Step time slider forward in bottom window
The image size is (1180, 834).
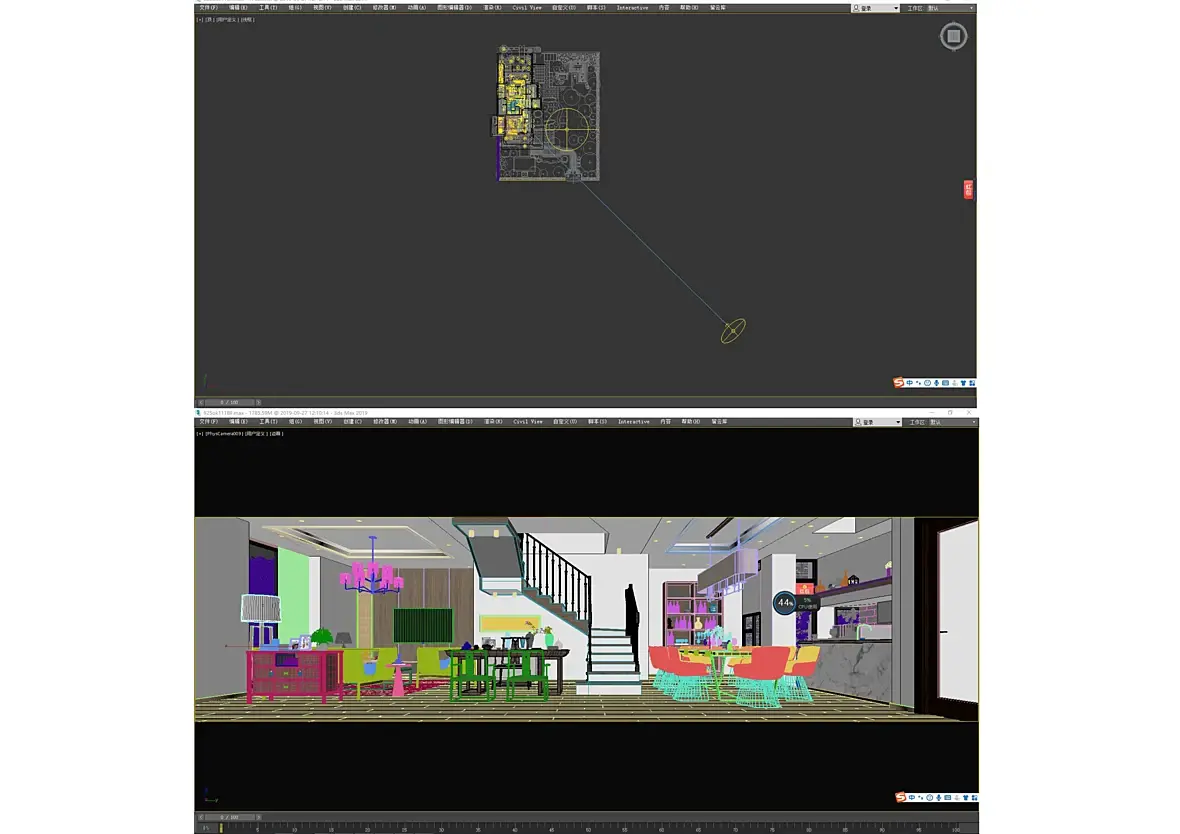[258, 817]
